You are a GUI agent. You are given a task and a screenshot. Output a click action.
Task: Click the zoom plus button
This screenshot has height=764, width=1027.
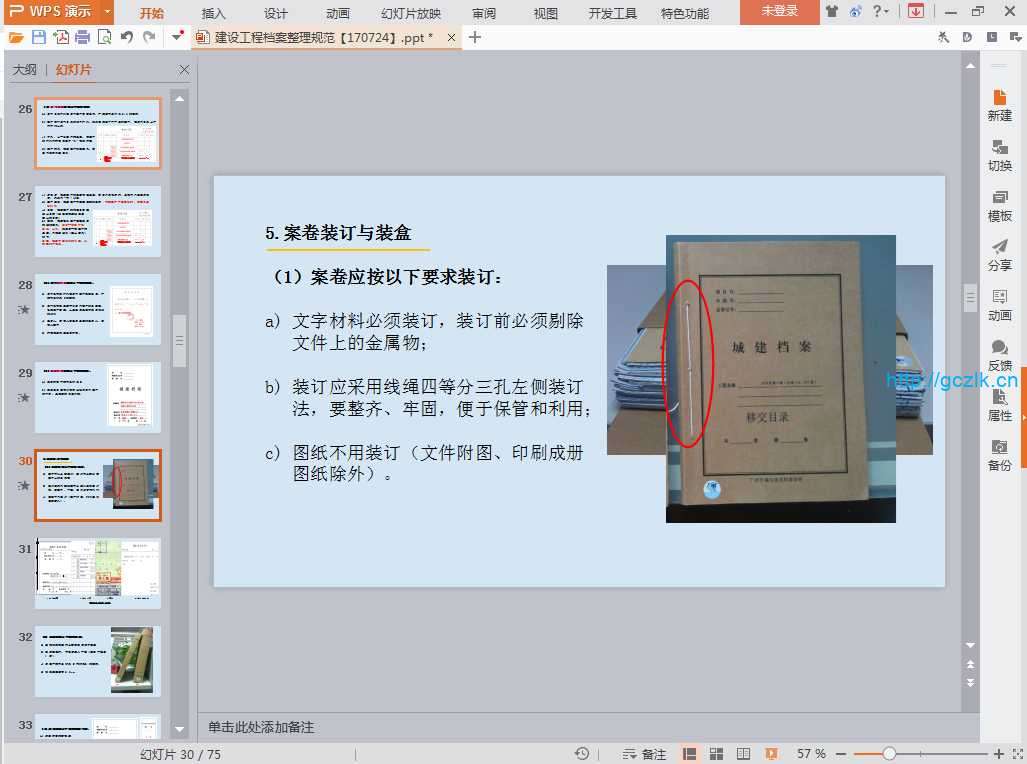point(998,753)
